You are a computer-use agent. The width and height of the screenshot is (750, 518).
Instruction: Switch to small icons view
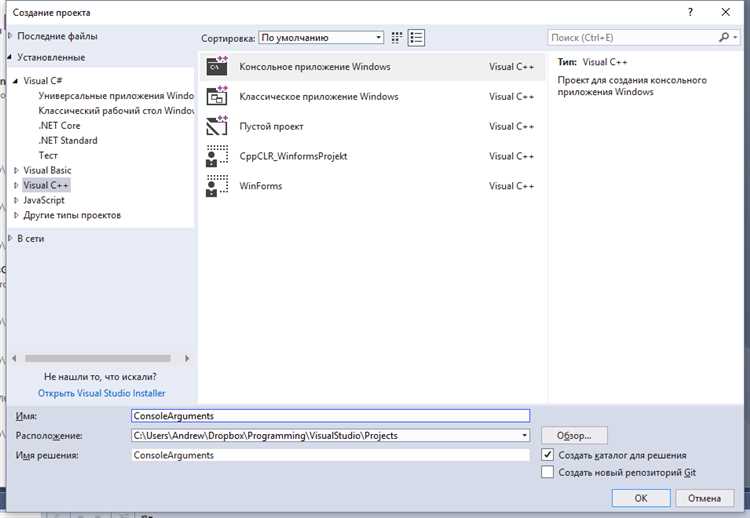coord(397,38)
